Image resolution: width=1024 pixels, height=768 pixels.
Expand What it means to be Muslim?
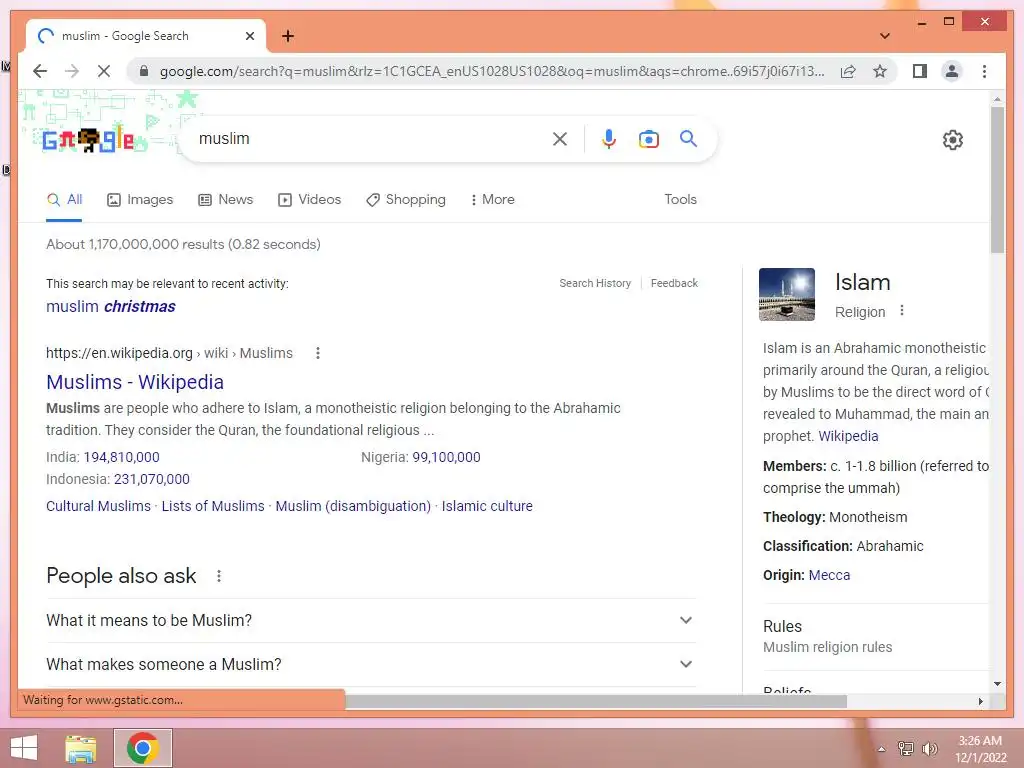[x=370, y=620]
